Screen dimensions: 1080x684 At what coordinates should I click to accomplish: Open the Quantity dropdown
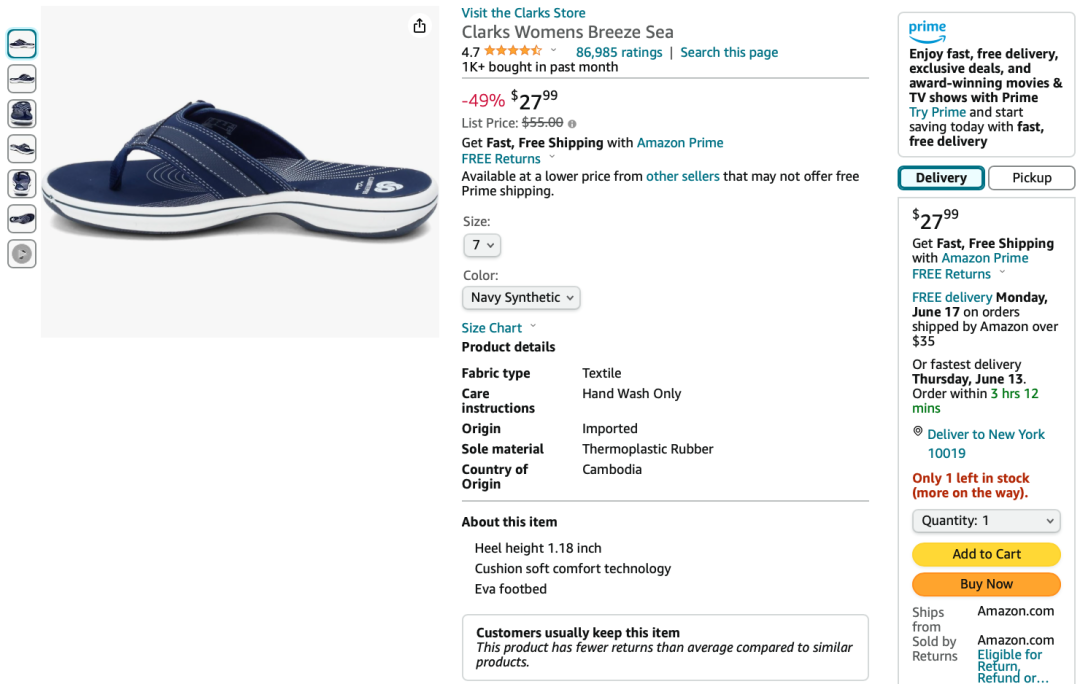click(986, 521)
